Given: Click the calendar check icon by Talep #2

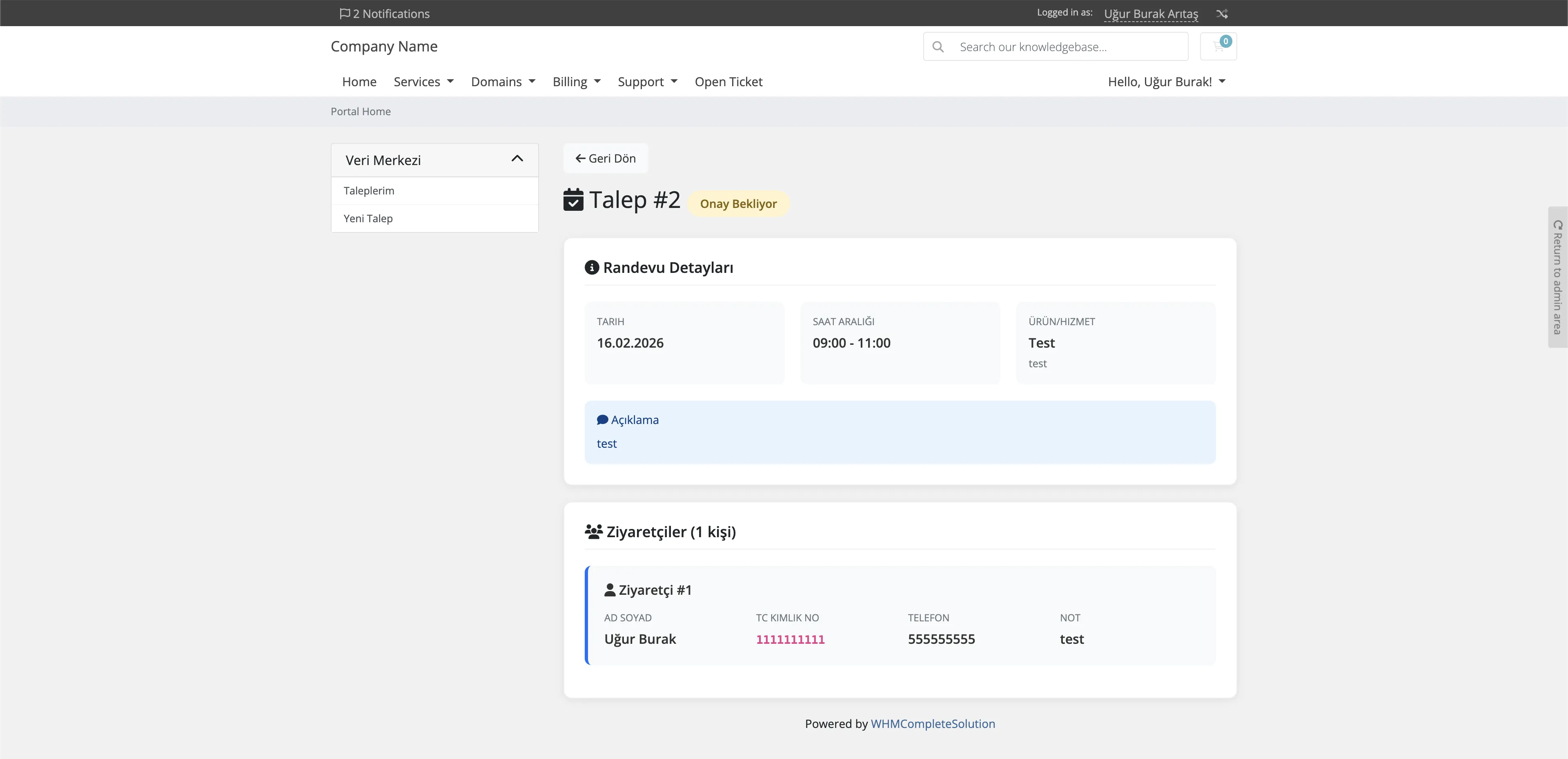Looking at the screenshot, I should tap(573, 199).
